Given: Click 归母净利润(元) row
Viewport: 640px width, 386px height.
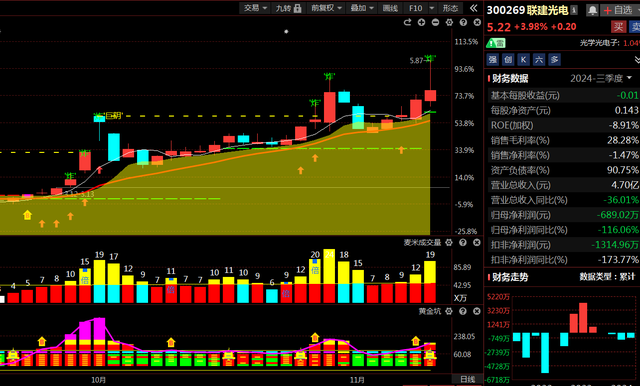Looking at the screenshot, I should click(x=563, y=215).
